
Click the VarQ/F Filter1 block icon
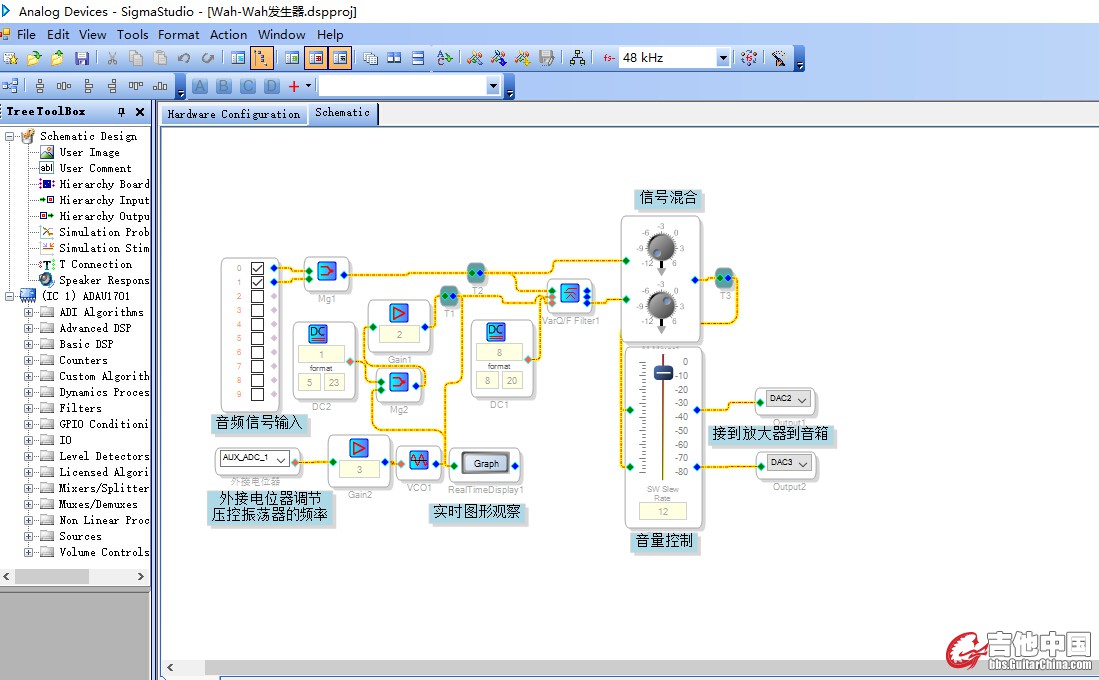pos(570,293)
